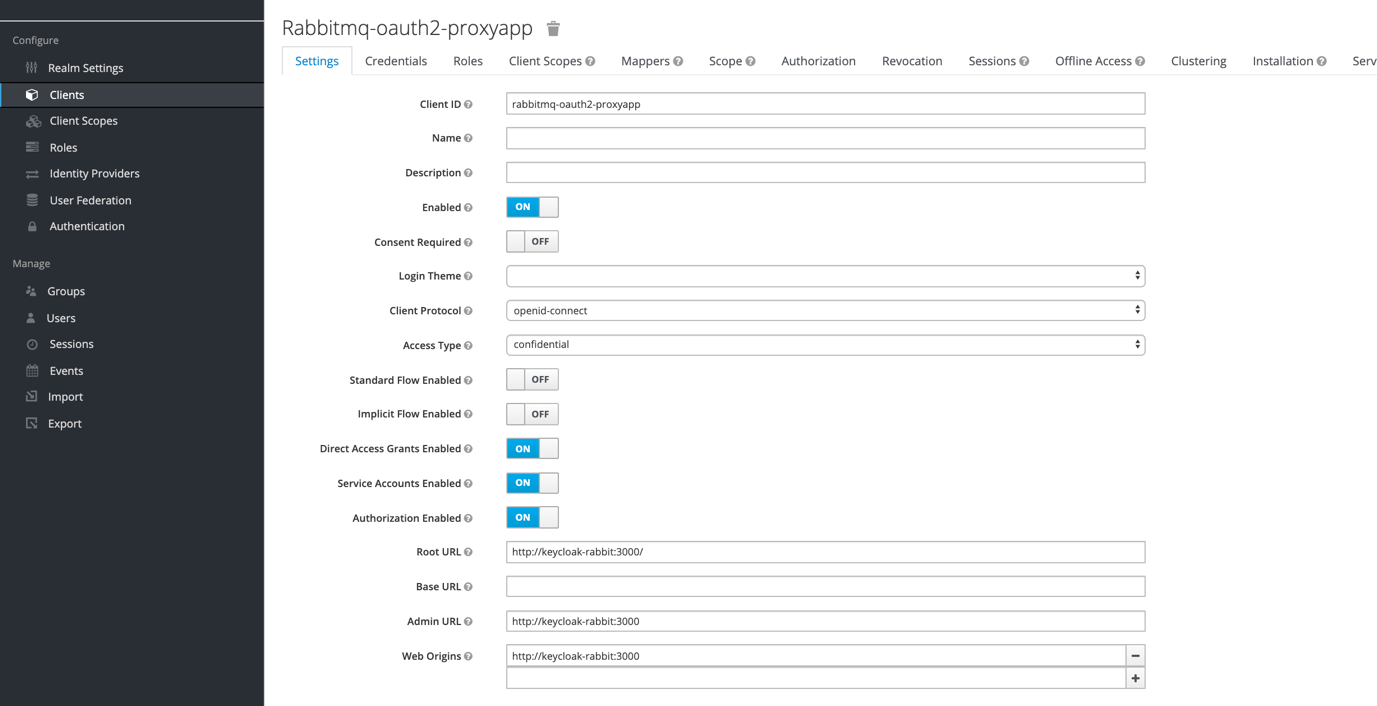Click help icon next to Description
The image size is (1377, 706).
[468, 173]
